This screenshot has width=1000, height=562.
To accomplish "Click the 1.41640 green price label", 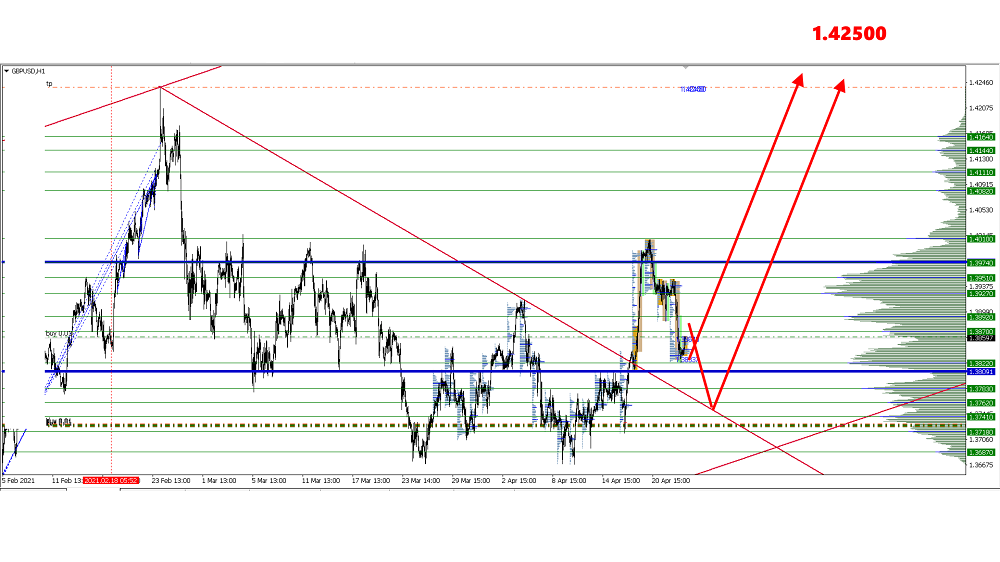I will coord(980,137).
